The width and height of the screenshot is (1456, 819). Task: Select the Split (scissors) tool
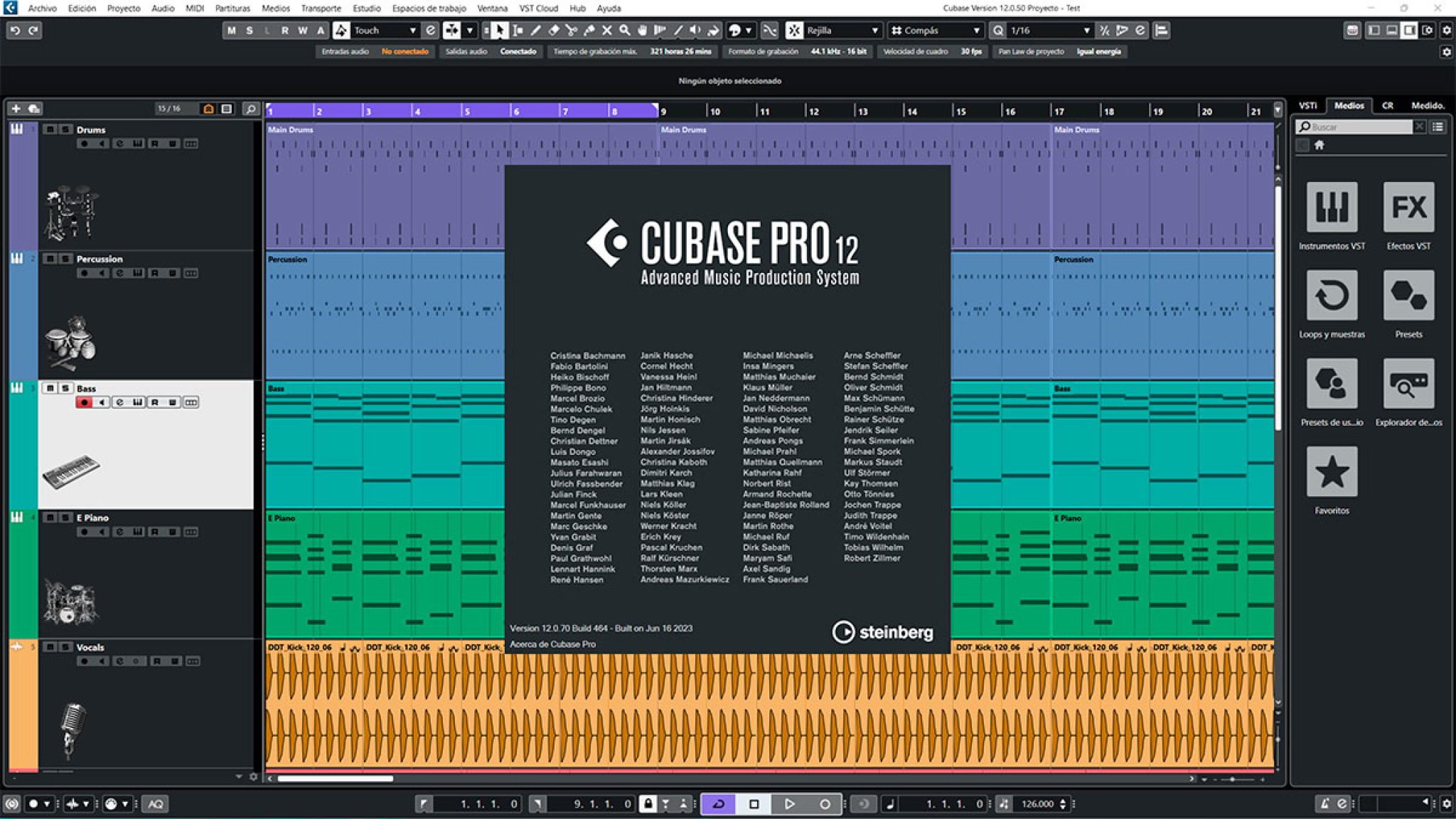point(571,30)
